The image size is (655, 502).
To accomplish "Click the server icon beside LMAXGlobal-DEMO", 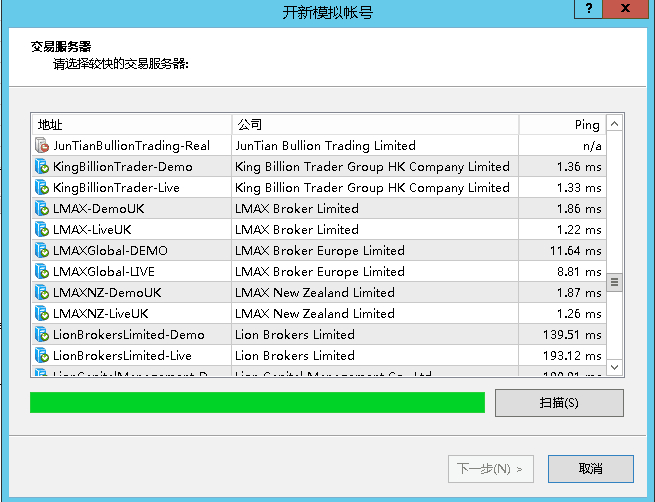I will click(42, 251).
